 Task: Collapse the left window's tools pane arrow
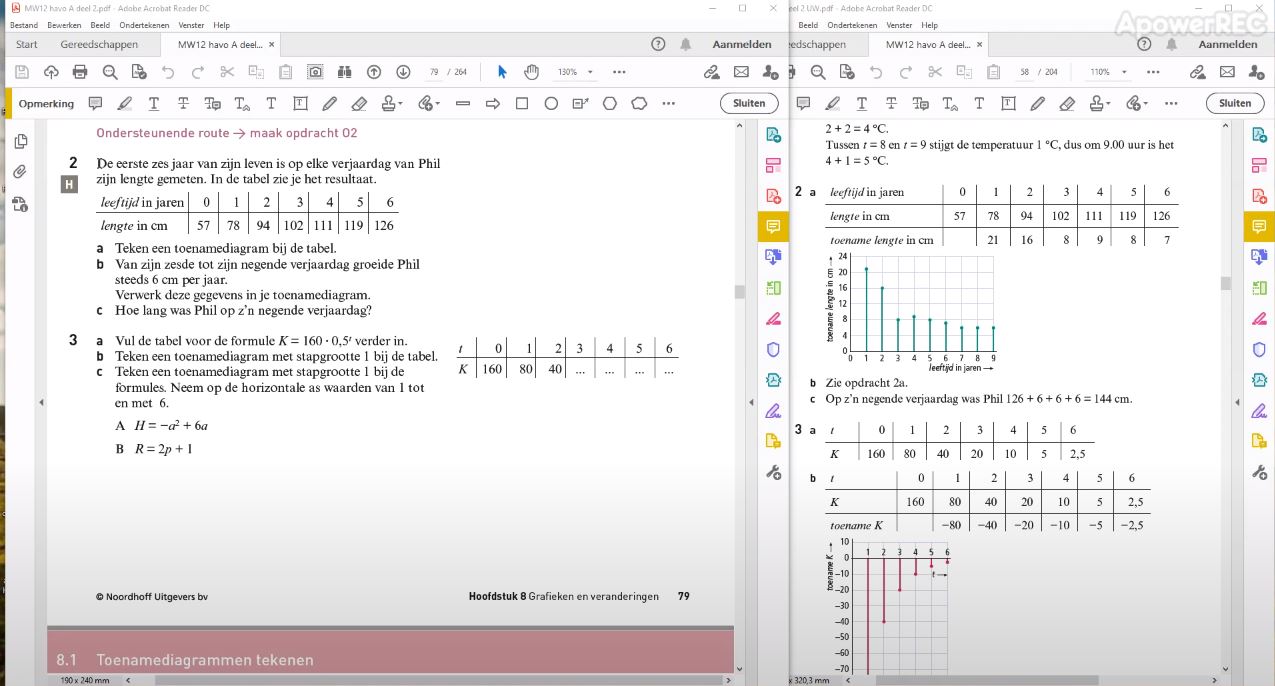tap(753, 402)
